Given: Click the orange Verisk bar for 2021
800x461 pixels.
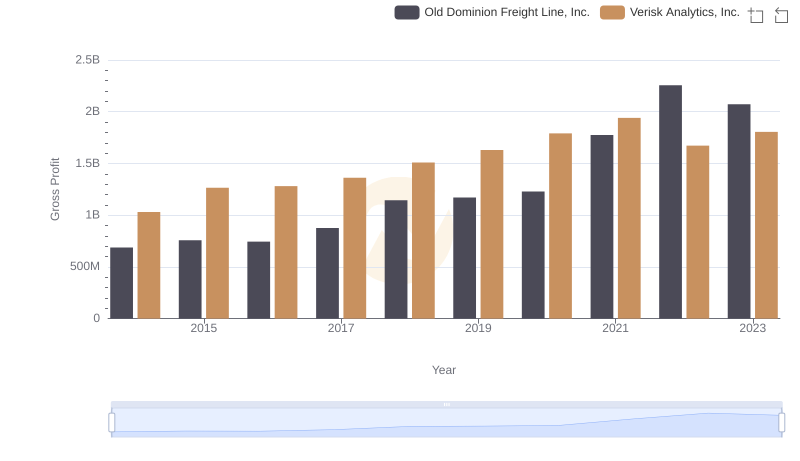Looking at the screenshot, I should tap(629, 218).
